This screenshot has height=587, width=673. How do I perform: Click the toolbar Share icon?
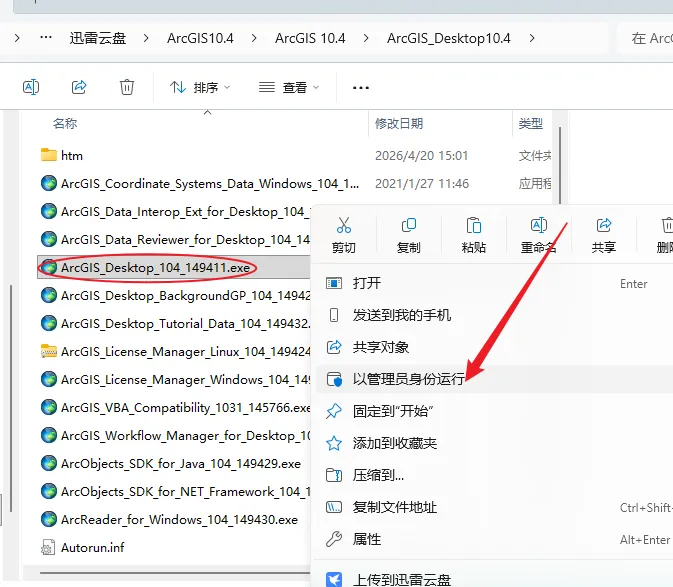tap(79, 87)
